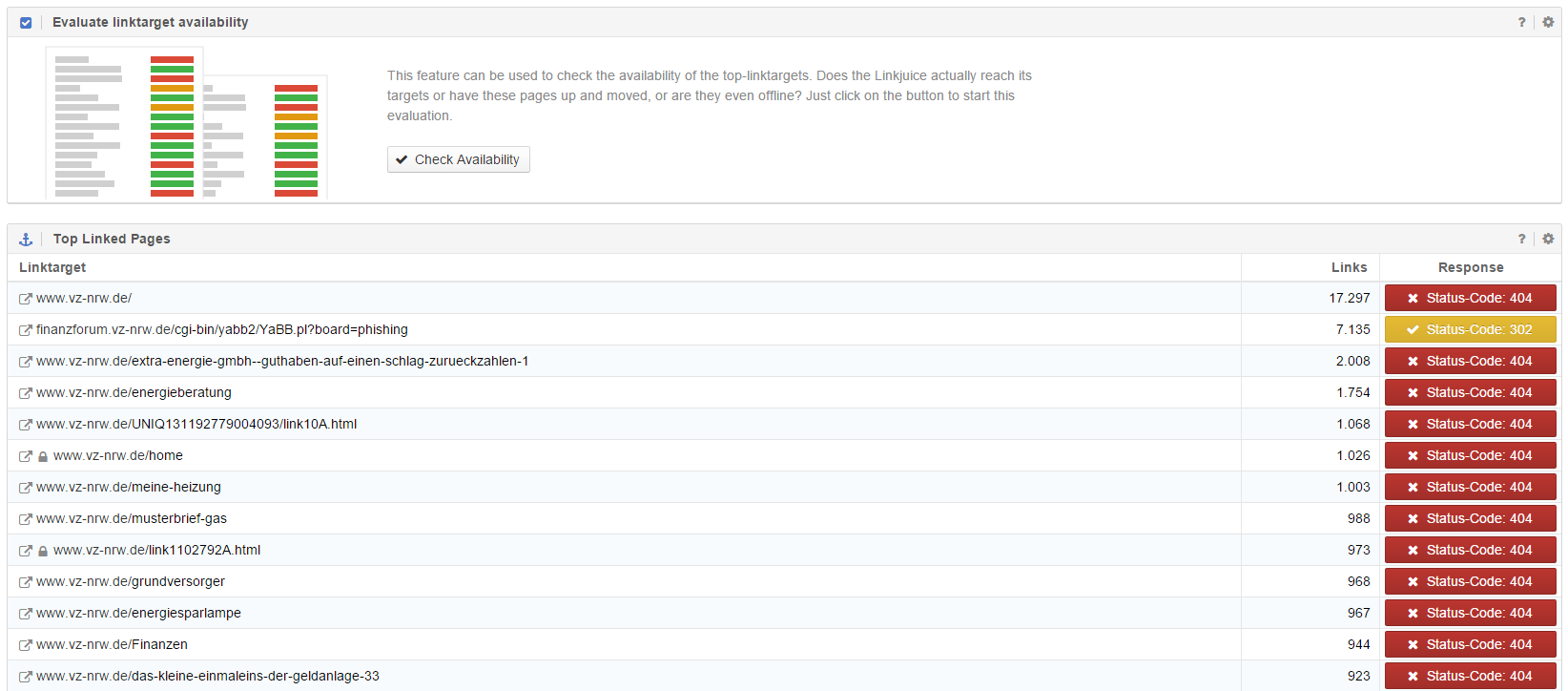
Task: Click the availability chart preview thumbnail
Action: click(187, 124)
